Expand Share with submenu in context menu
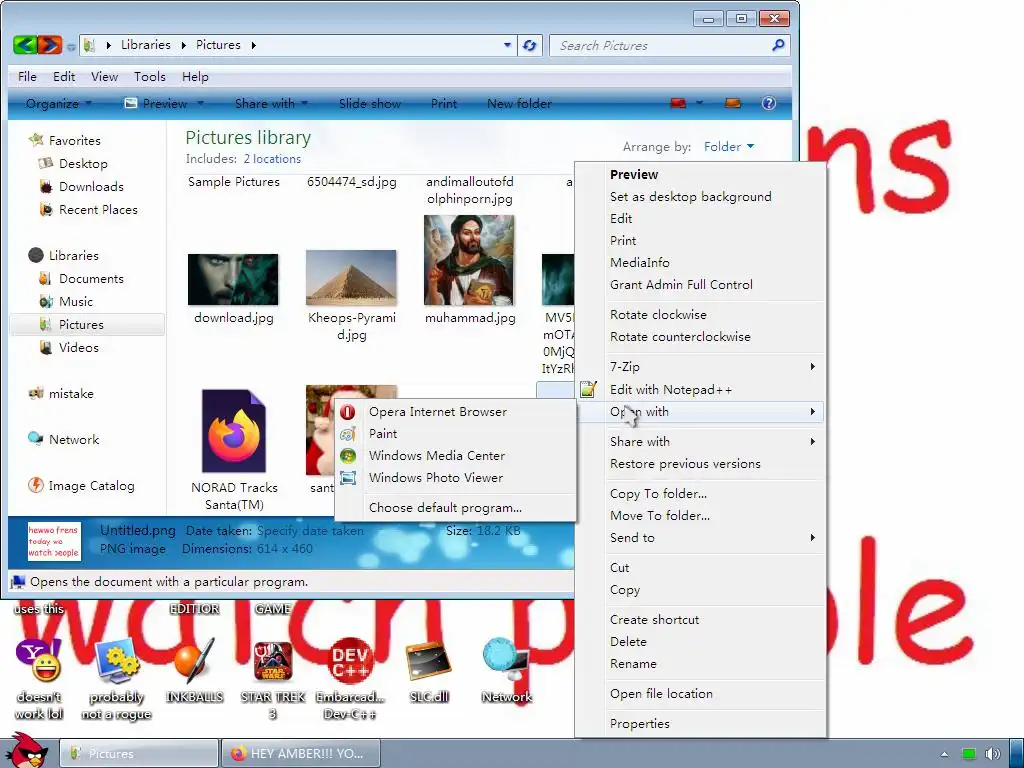1024x768 pixels. click(812, 441)
